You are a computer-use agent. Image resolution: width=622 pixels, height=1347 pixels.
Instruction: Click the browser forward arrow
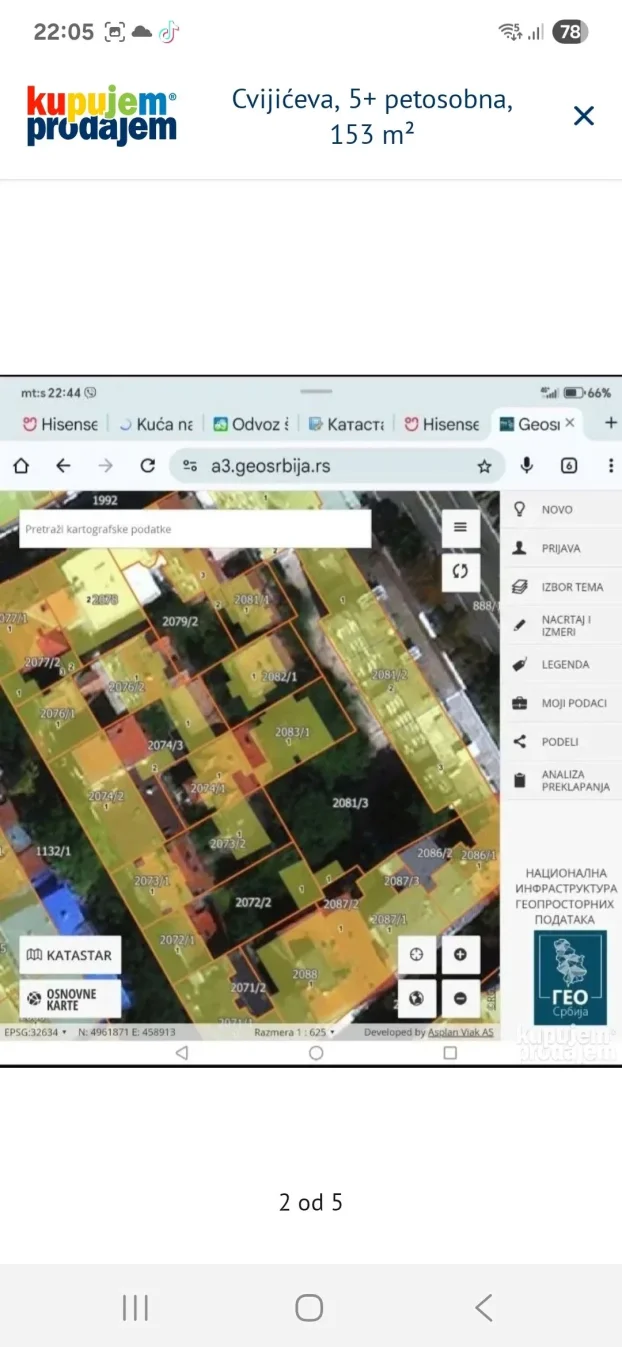106,465
